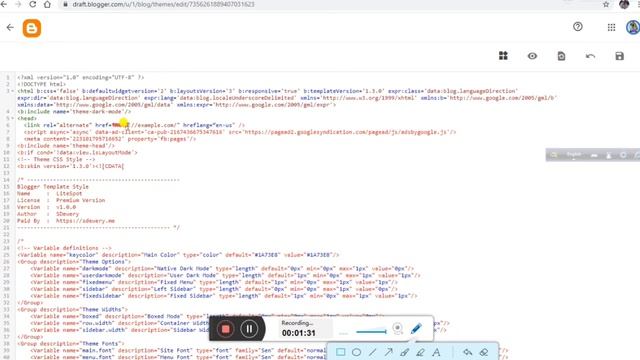Revert changes with the undo icon
Image resolution: width=640 pixels, height=360 pixels.
[x=590, y=56]
